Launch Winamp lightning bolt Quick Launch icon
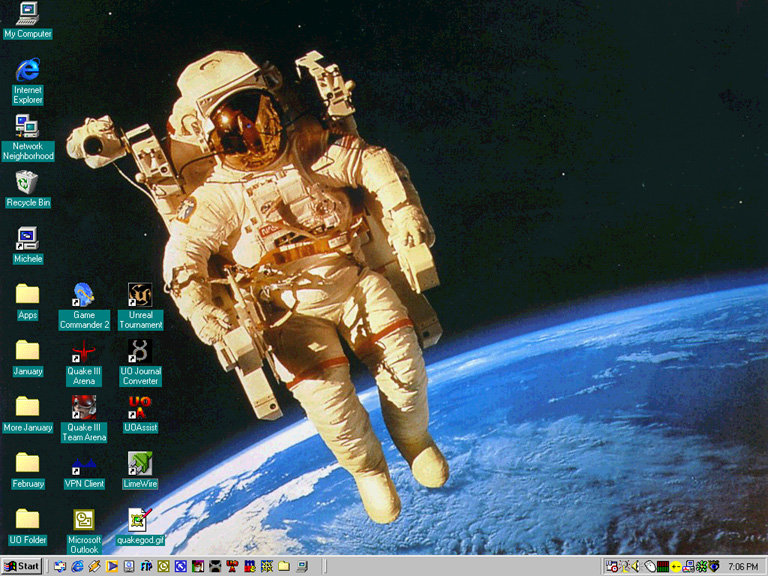The image size is (768, 576). pos(95,566)
